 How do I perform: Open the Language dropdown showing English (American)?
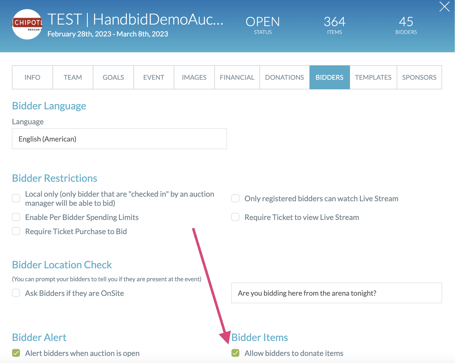click(x=119, y=139)
